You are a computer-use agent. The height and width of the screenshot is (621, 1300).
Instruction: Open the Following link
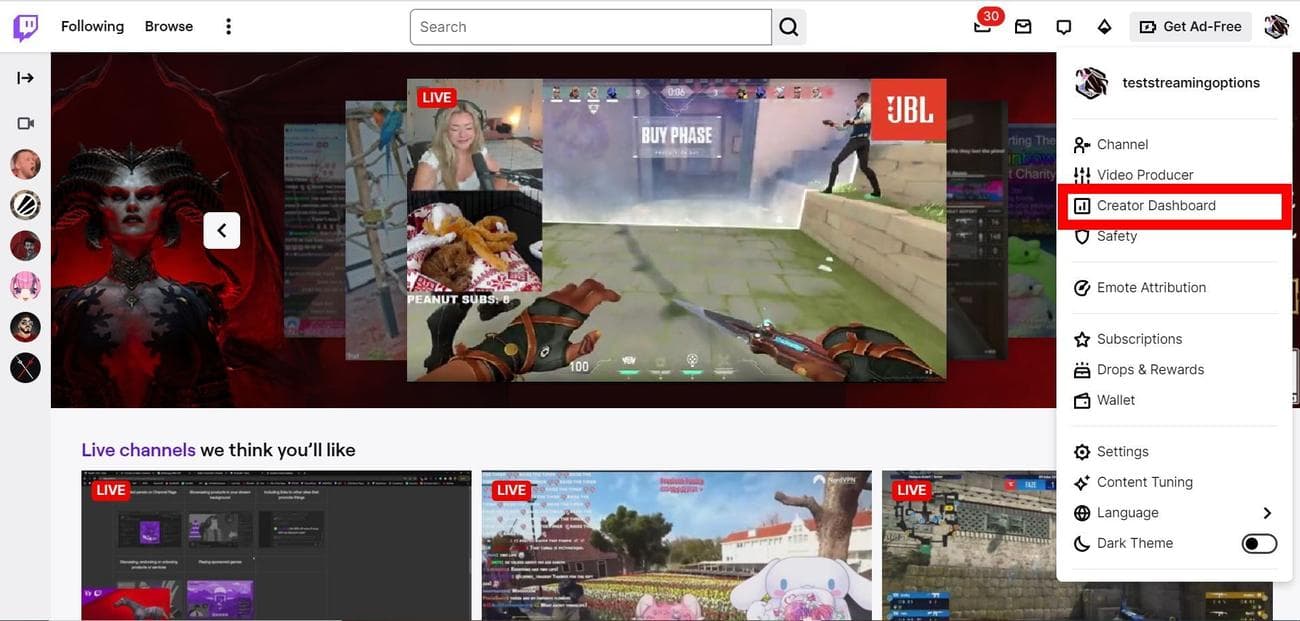point(92,27)
